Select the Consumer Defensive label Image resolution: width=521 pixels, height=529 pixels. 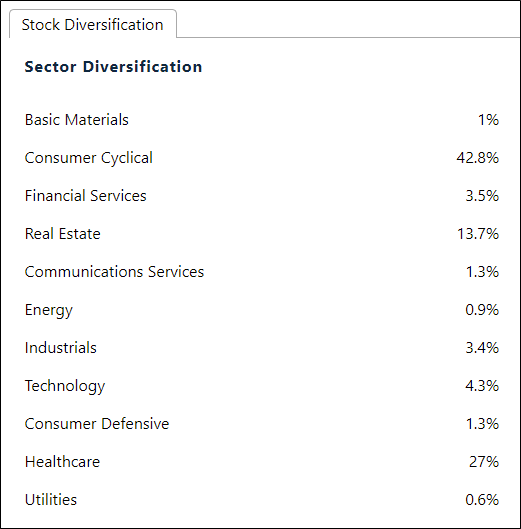[x=97, y=424]
